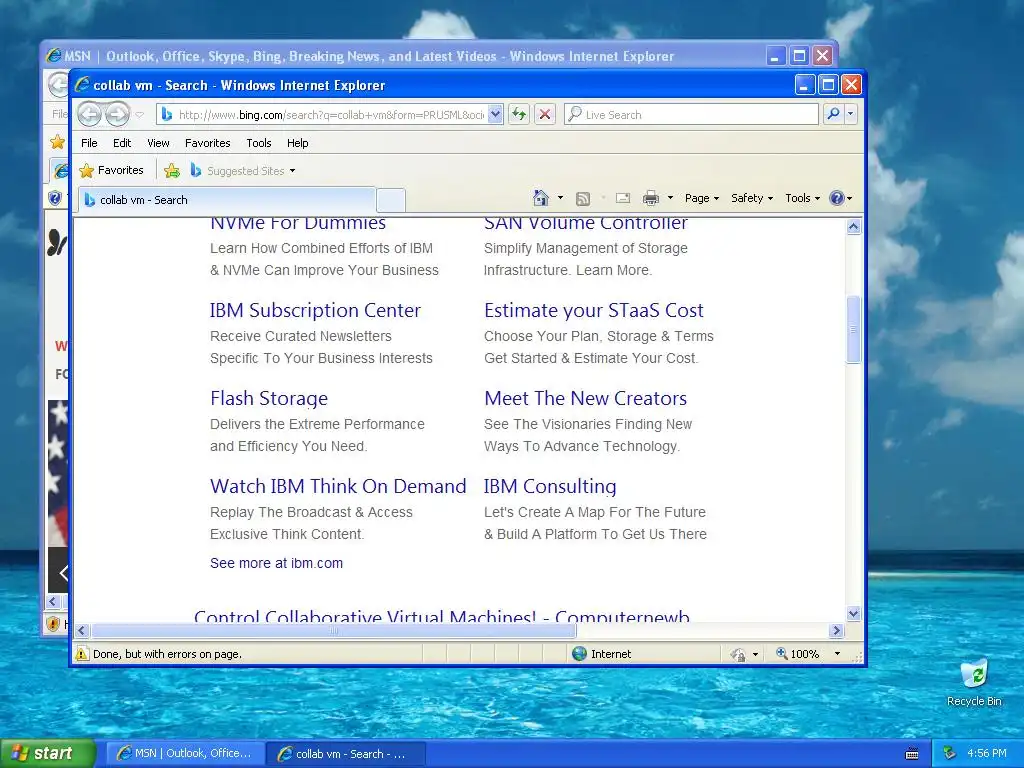1024x768 pixels.
Task: Click collab vm - Search taskbar button
Action: 346,754
